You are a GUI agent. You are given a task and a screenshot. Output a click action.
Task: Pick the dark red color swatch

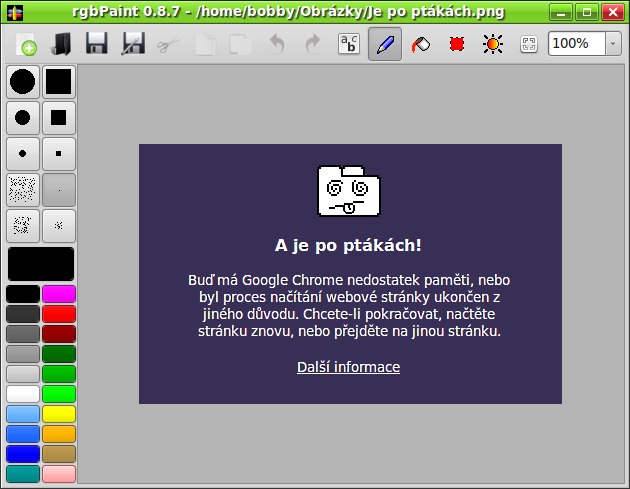point(59,334)
